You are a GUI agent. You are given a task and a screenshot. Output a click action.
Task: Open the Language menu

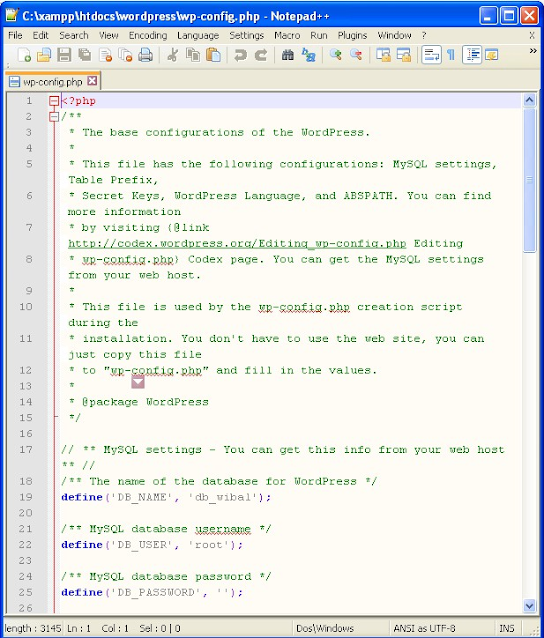198,35
